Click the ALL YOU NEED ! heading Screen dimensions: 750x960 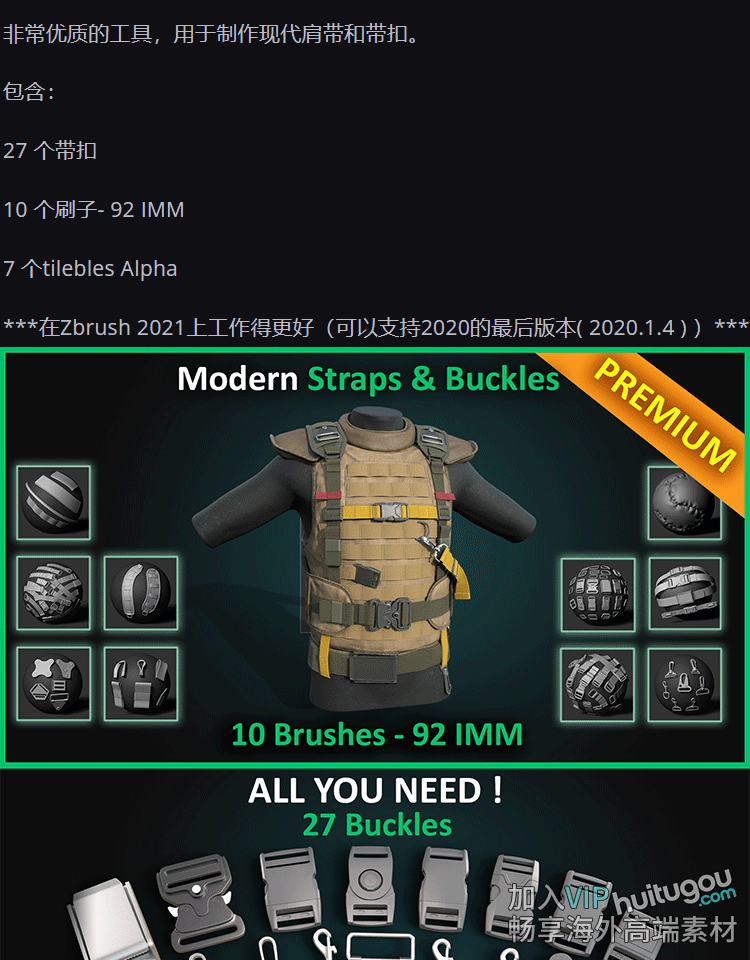[x=375, y=790]
